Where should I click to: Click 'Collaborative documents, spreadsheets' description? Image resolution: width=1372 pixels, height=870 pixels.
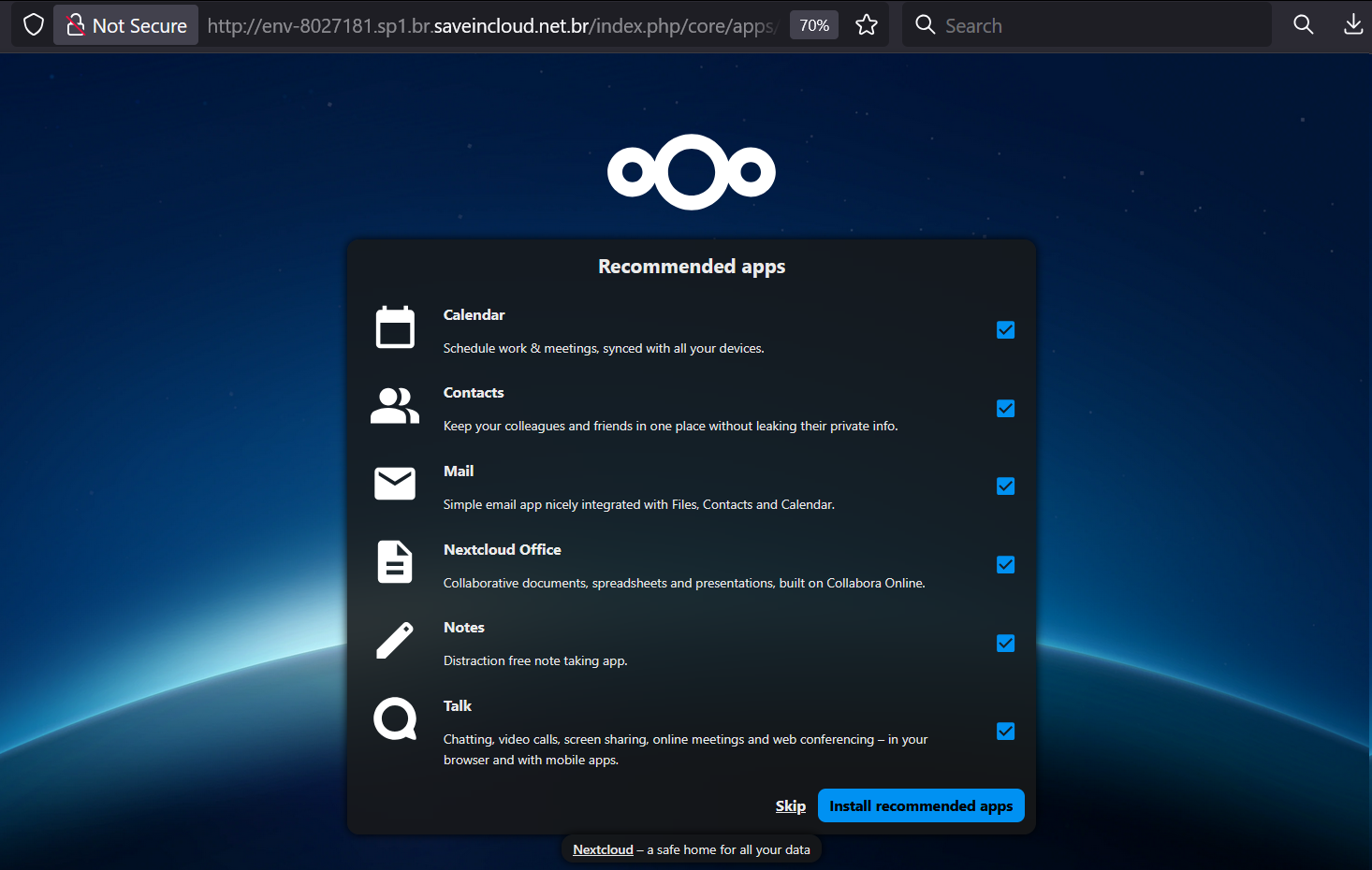(684, 583)
